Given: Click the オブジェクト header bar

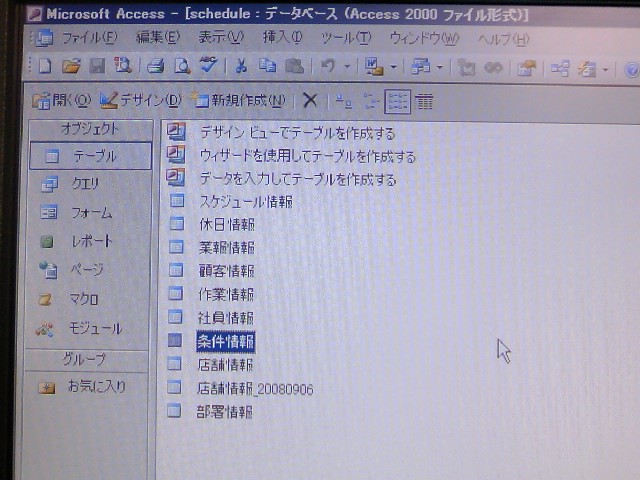Looking at the screenshot, I should tap(91, 129).
